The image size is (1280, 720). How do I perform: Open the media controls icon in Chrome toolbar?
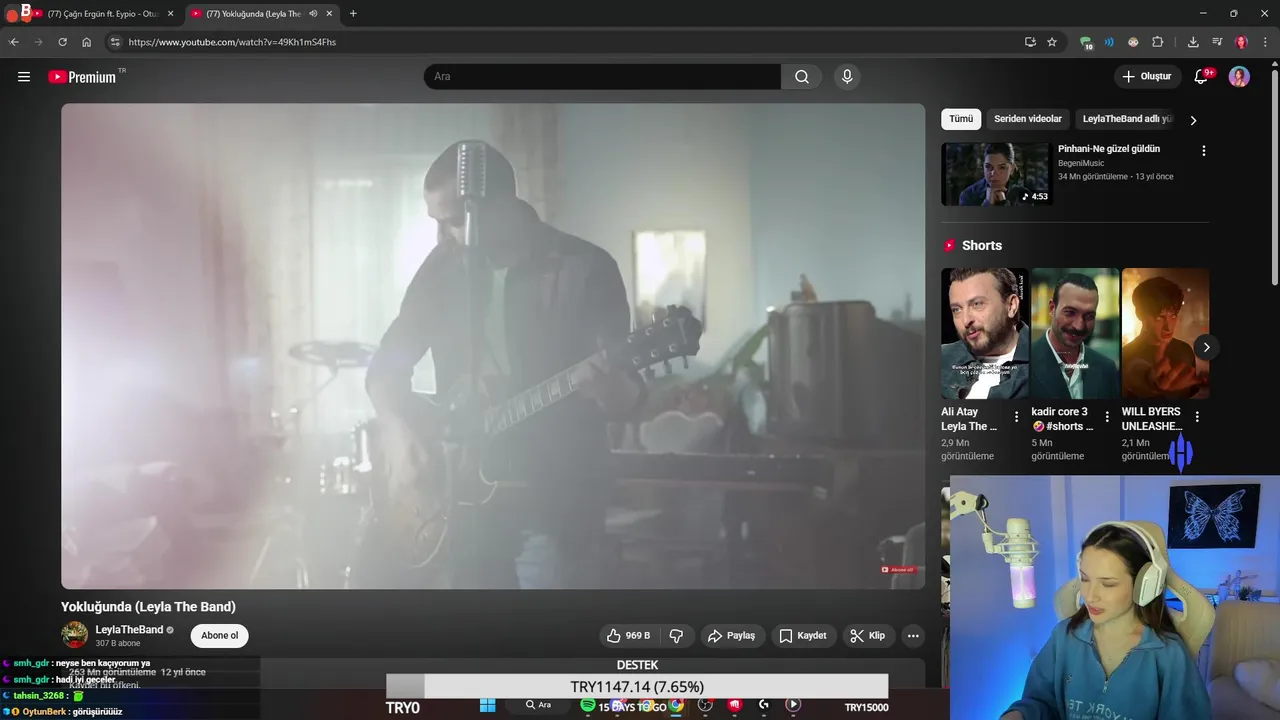pyautogui.click(x=1217, y=42)
